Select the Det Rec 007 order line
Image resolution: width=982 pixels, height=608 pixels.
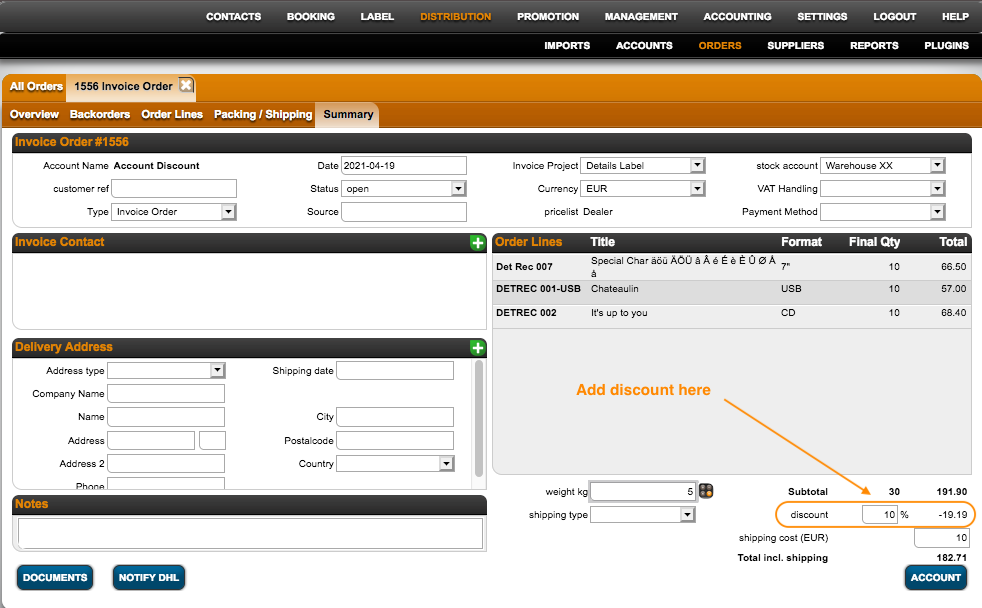(731, 267)
